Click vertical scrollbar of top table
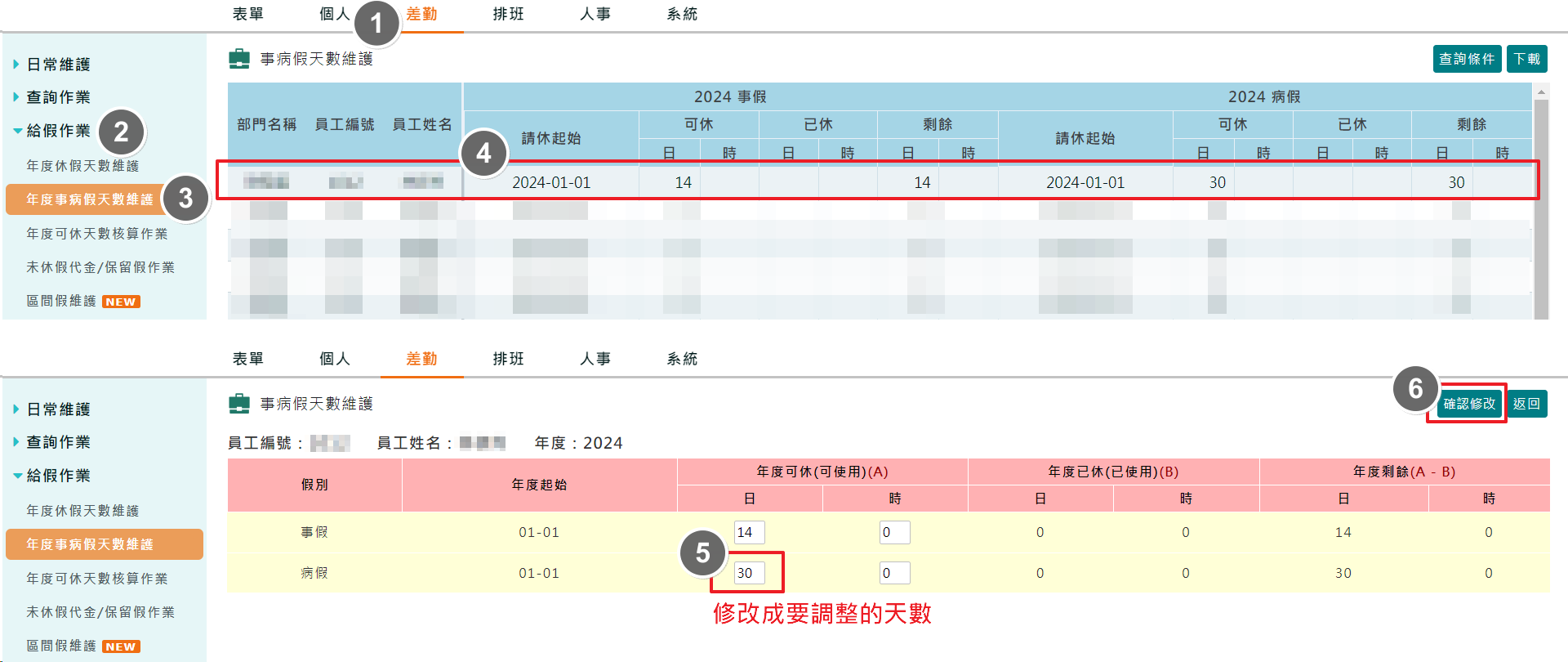Image resolution: width=1568 pixels, height=662 pixels. 1541,208
